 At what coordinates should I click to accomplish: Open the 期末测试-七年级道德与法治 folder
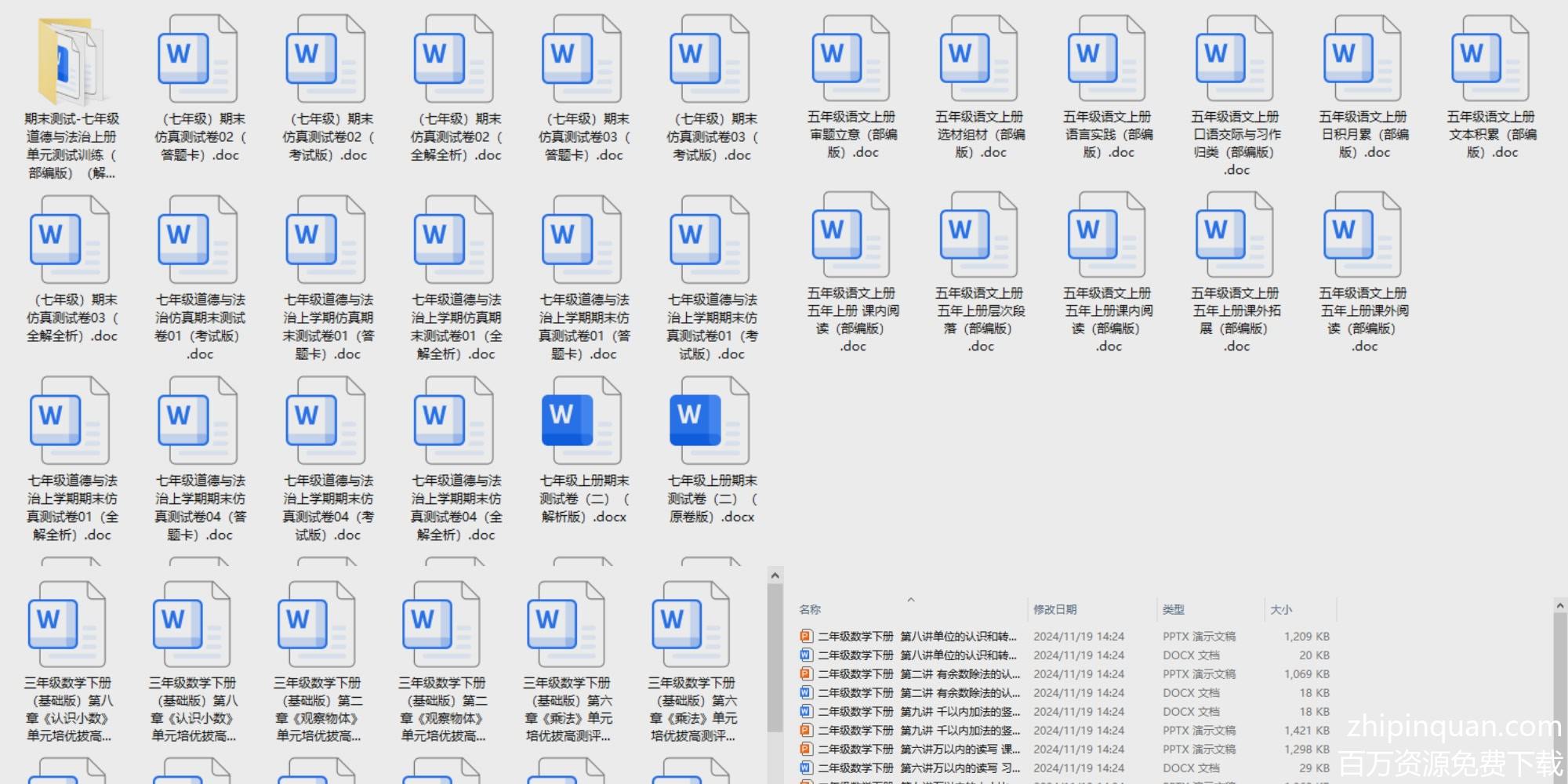[71, 63]
